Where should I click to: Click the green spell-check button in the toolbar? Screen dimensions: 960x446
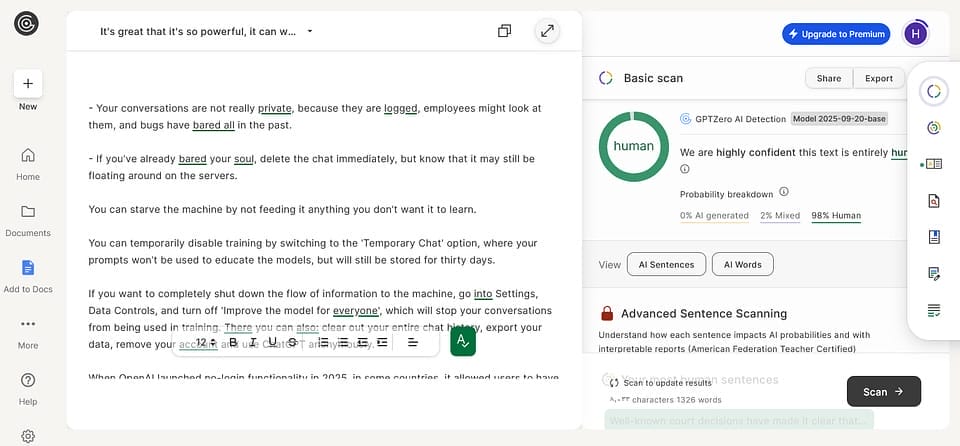pyautogui.click(x=462, y=342)
